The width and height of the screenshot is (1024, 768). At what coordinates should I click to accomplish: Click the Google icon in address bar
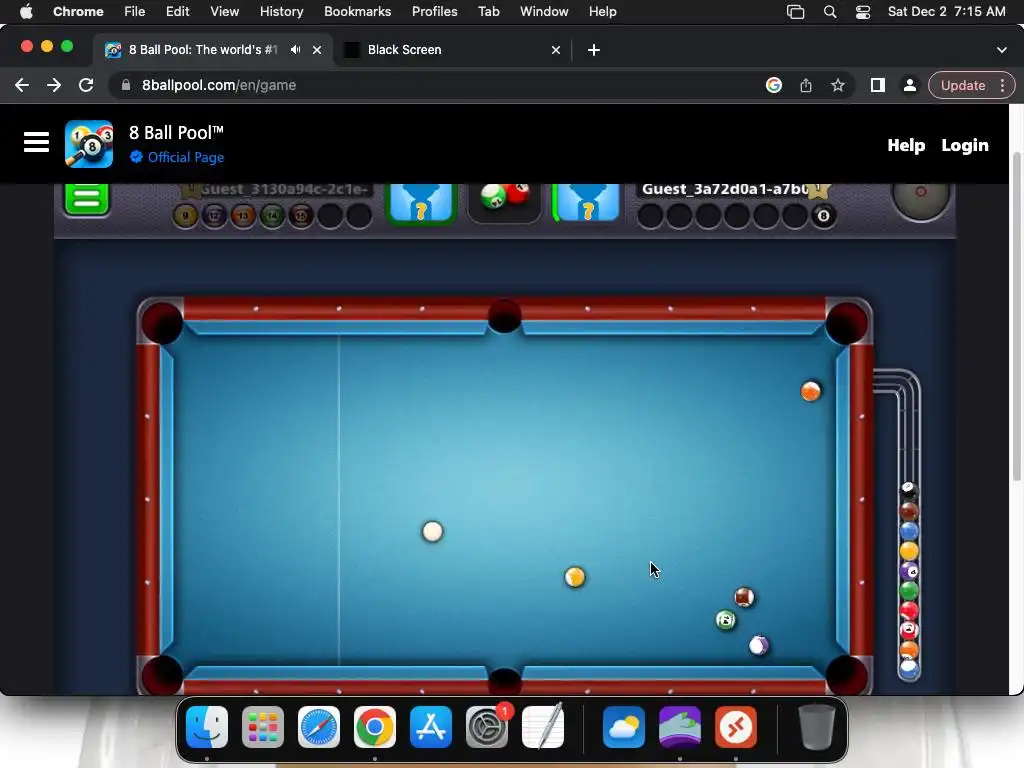(774, 85)
